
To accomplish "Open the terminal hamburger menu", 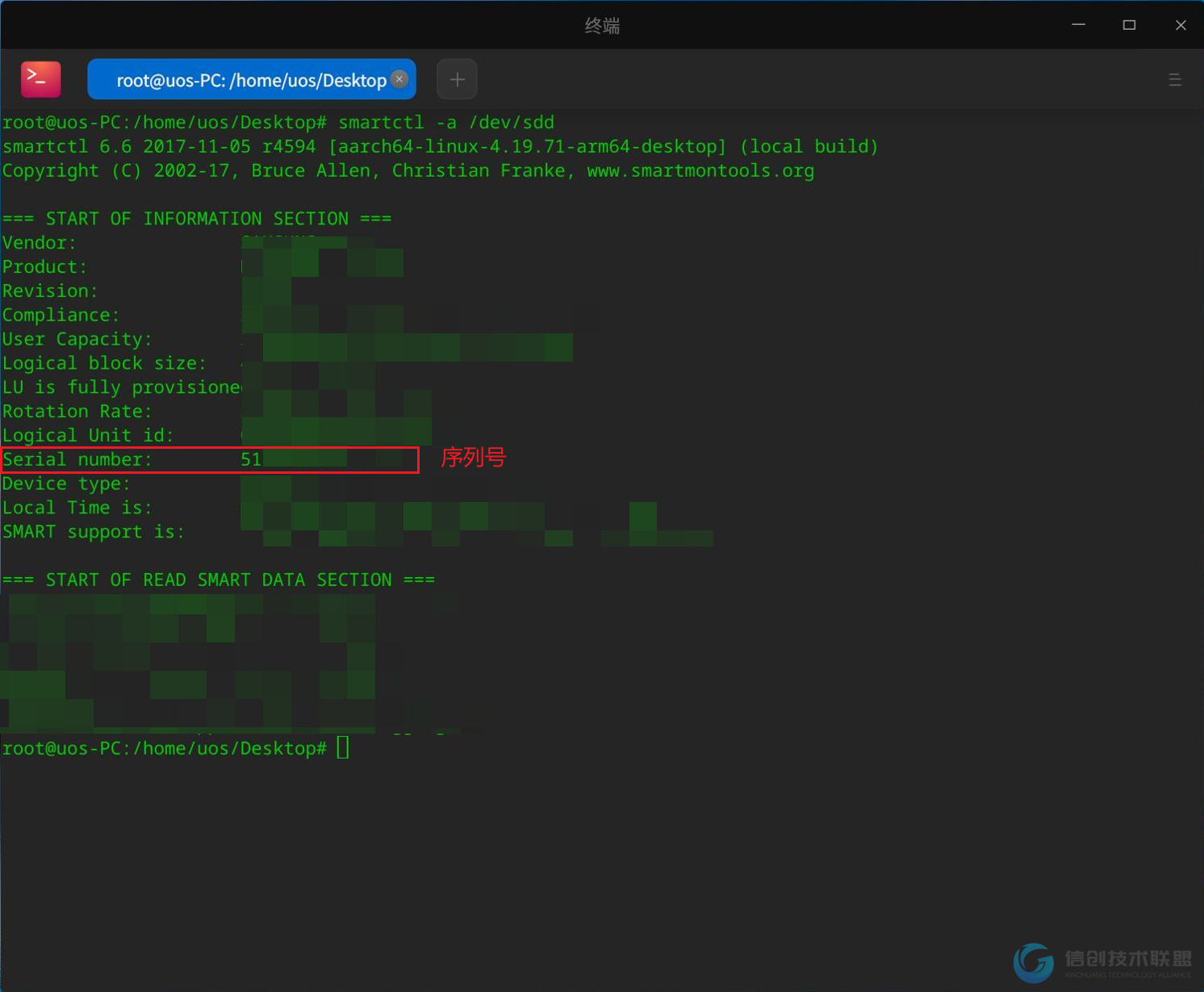I will point(1175,79).
